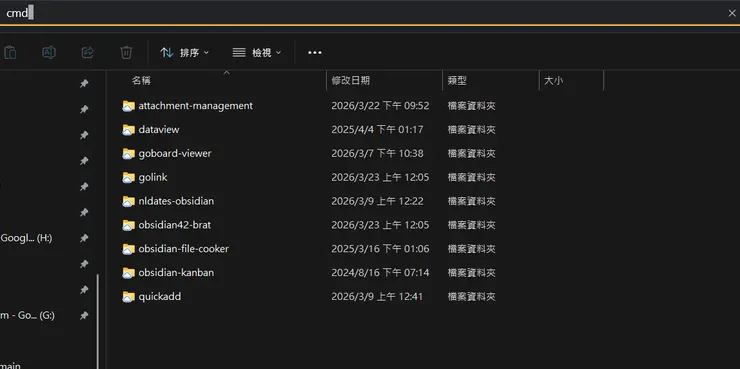Click date 2026/3/9 上午 12:41
The height and width of the screenshot is (369, 740).
[377, 296]
